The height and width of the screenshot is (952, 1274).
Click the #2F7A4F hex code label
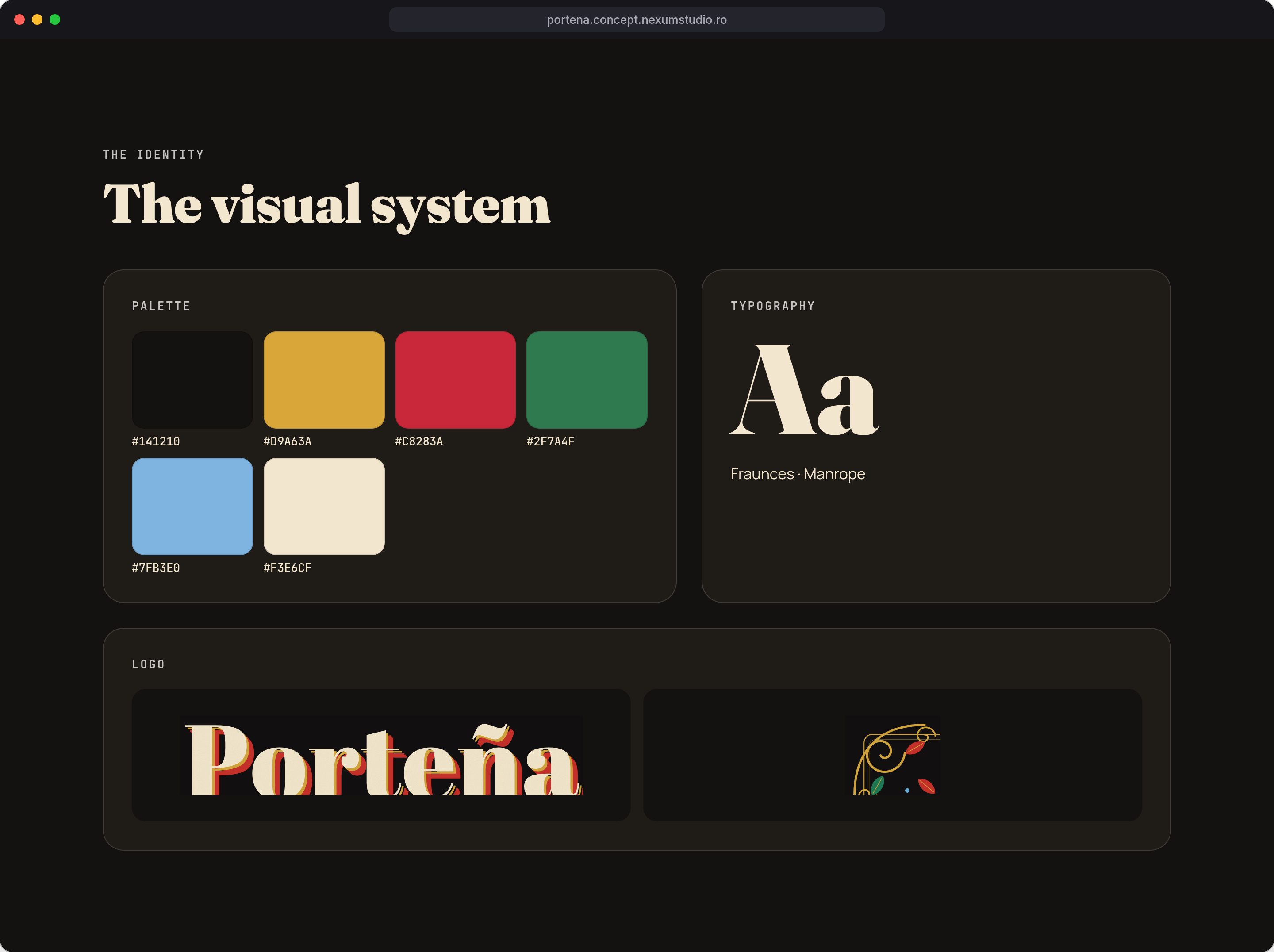click(551, 441)
